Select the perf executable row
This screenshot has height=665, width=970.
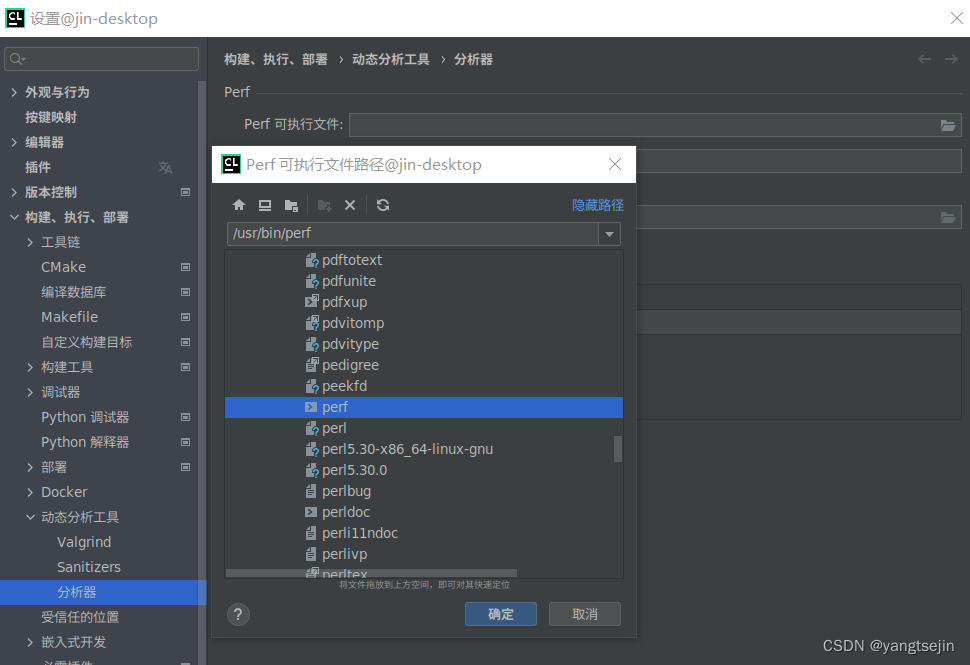(424, 408)
